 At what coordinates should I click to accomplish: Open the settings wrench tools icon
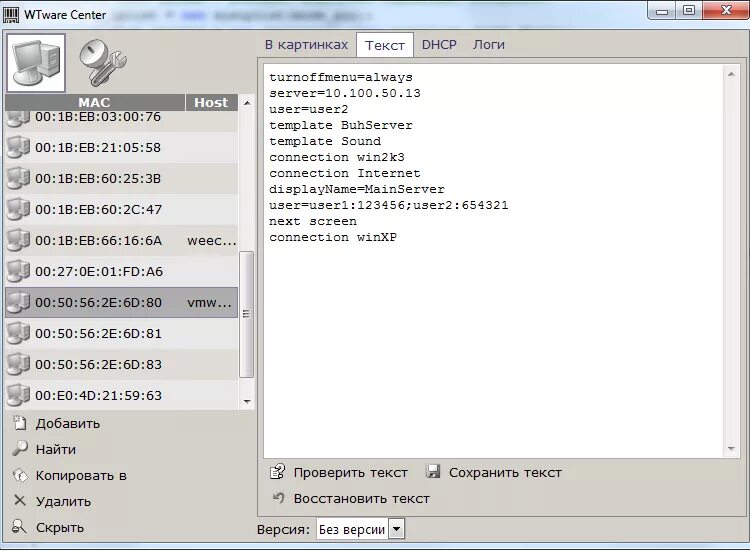(x=102, y=63)
